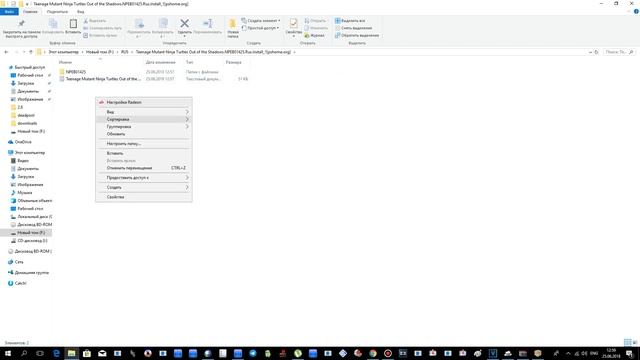Click Выделить все in the ribbon
The height and width of the screenshot is (360, 640).
tap(350, 20)
